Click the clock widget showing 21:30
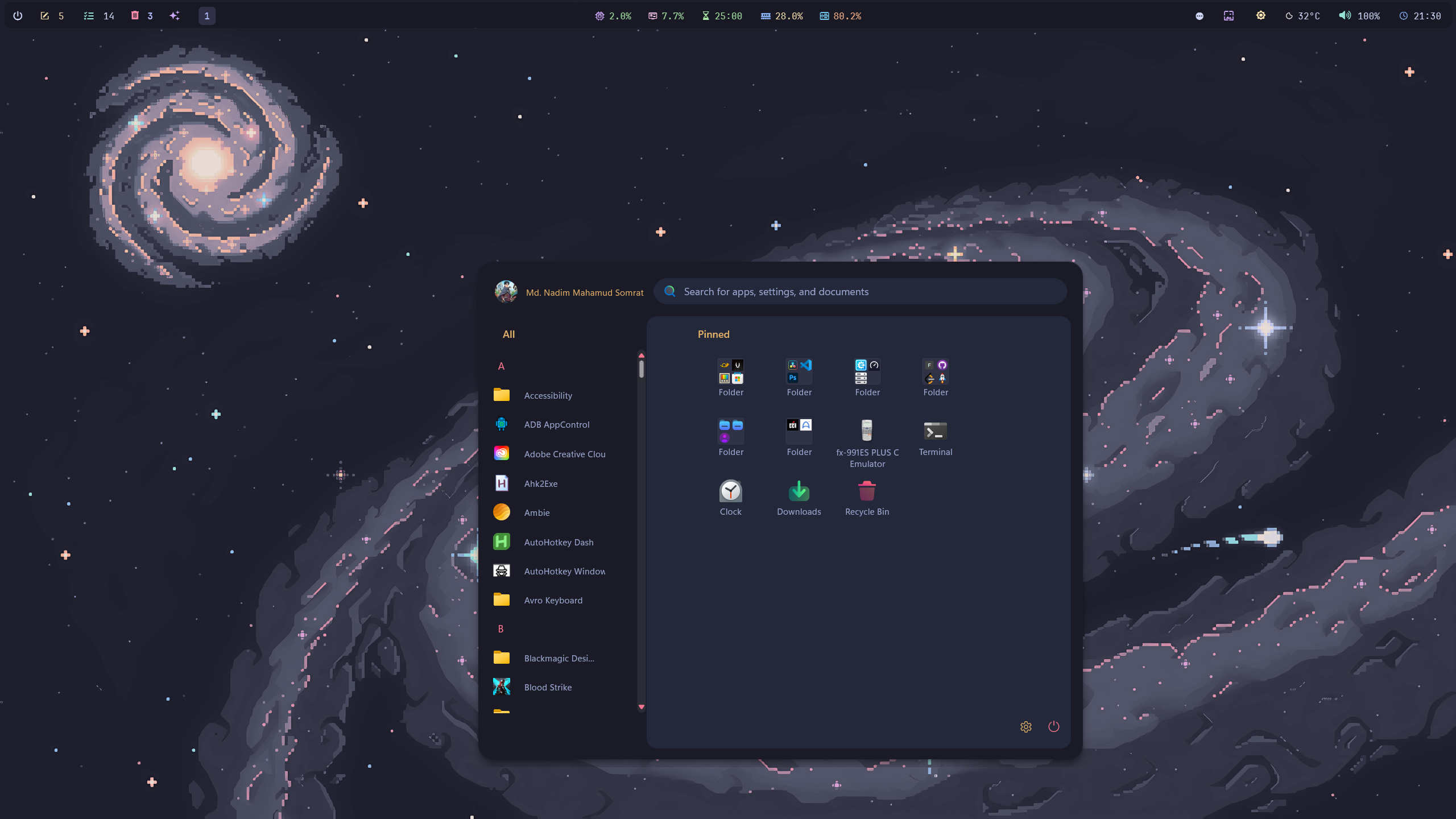 click(x=1420, y=16)
